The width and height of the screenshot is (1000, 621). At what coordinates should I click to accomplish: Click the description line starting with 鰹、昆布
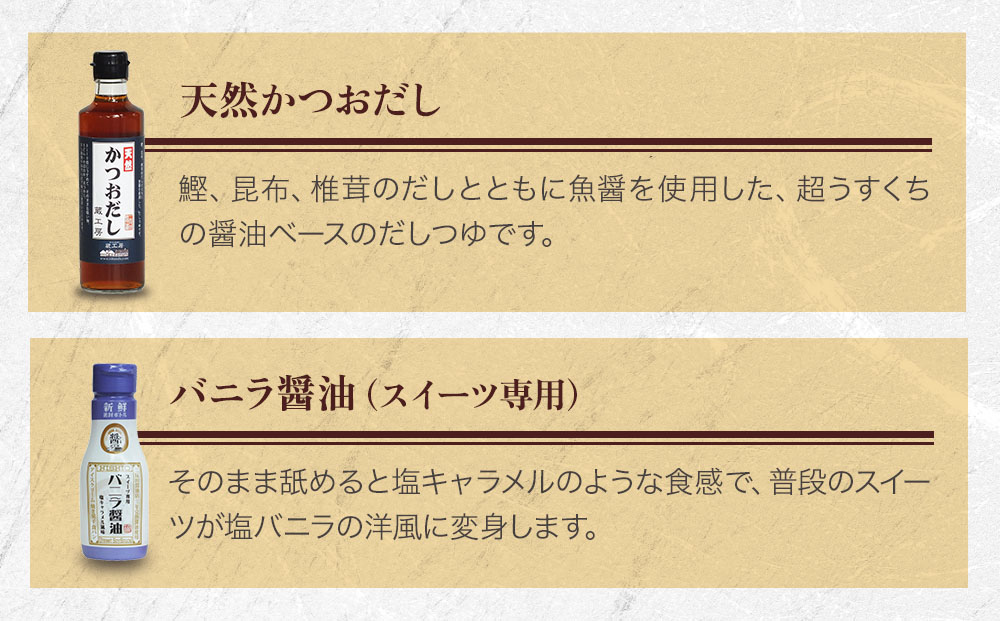pos(553,189)
